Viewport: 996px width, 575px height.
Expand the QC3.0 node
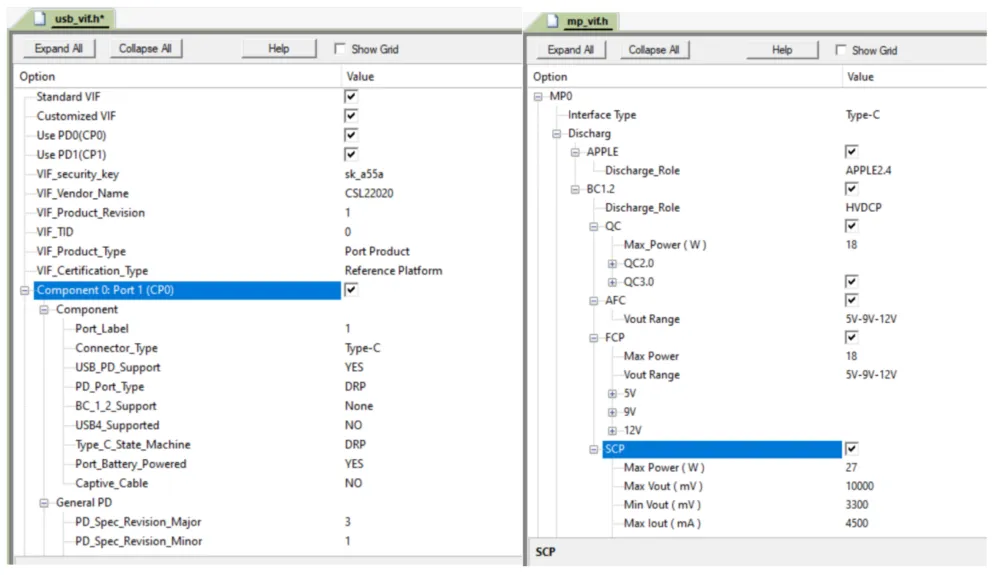[612, 282]
